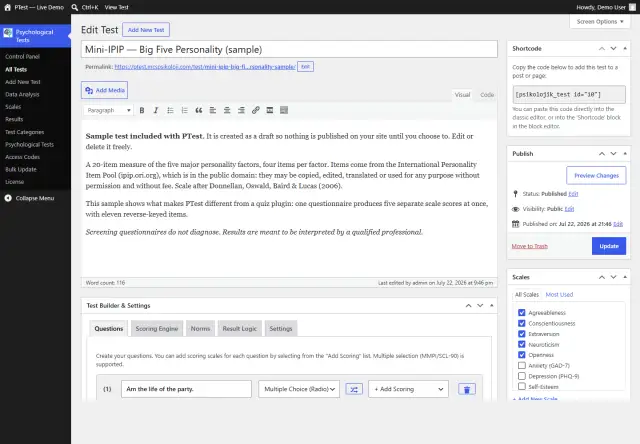Uncheck the Agreeableness scale
This screenshot has height=444, width=640.
[x=522, y=313]
